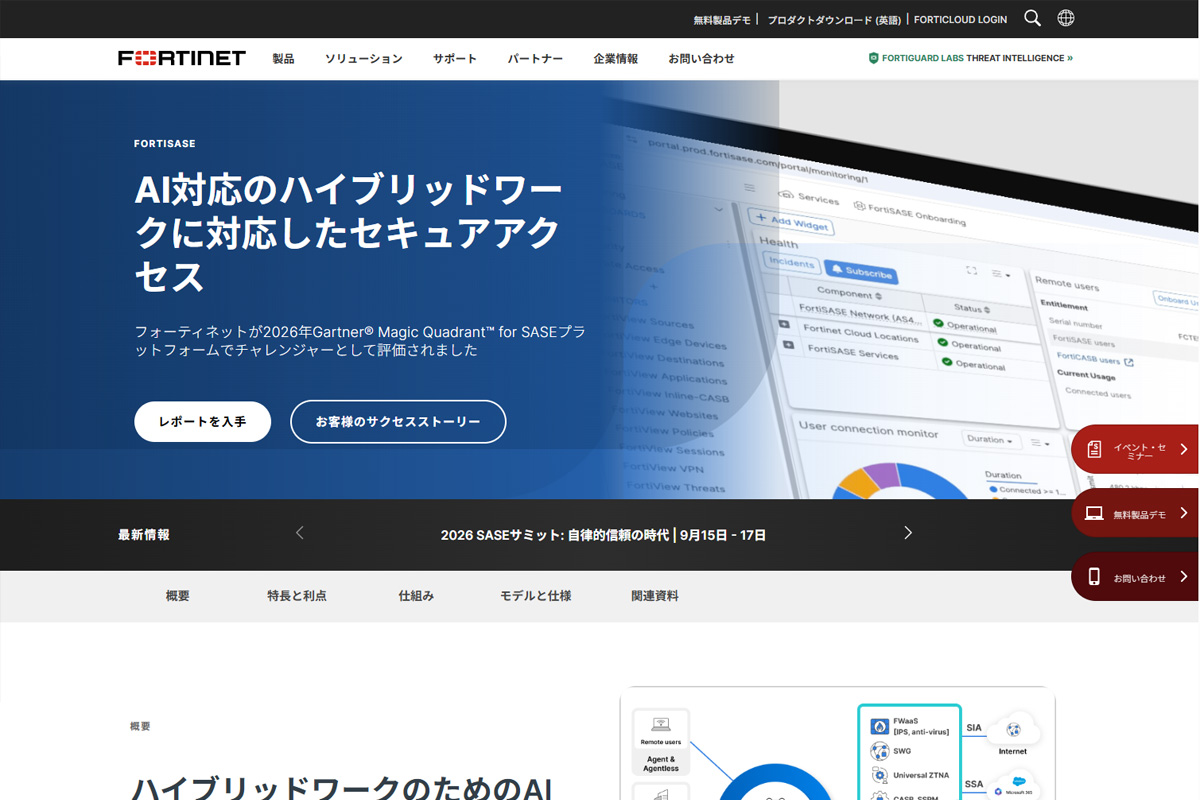This screenshot has height=800, width=1200.
Task: Show next news item arrow
Action: click(x=908, y=533)
